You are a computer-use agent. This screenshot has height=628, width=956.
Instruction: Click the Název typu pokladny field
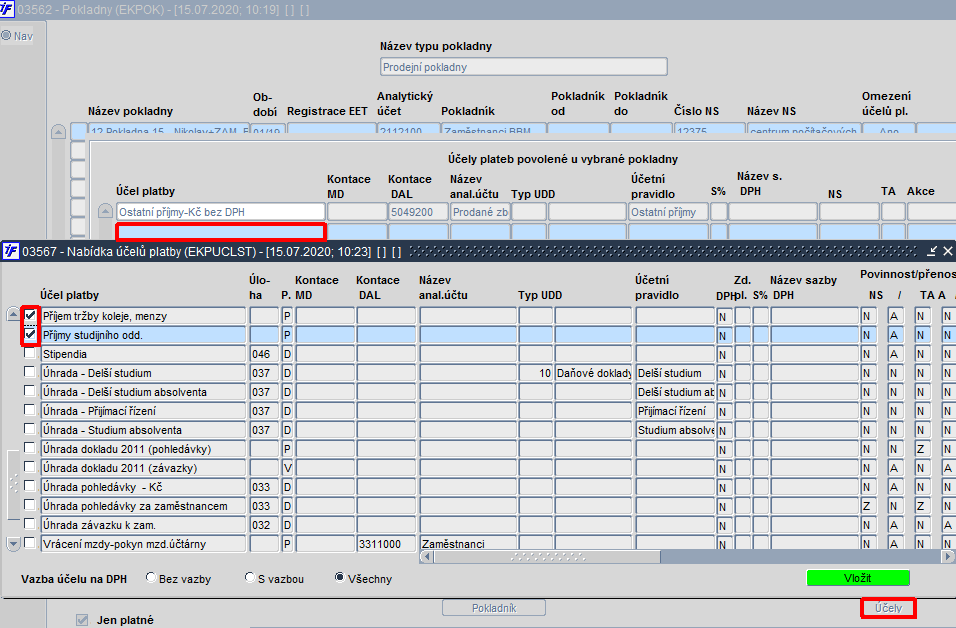(524, 66)
